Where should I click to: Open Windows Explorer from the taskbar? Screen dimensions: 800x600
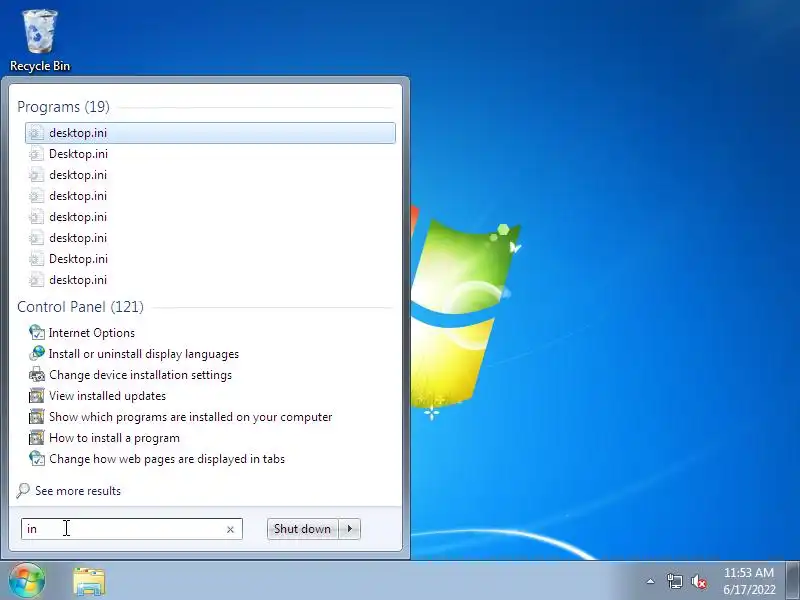[89, 581]
